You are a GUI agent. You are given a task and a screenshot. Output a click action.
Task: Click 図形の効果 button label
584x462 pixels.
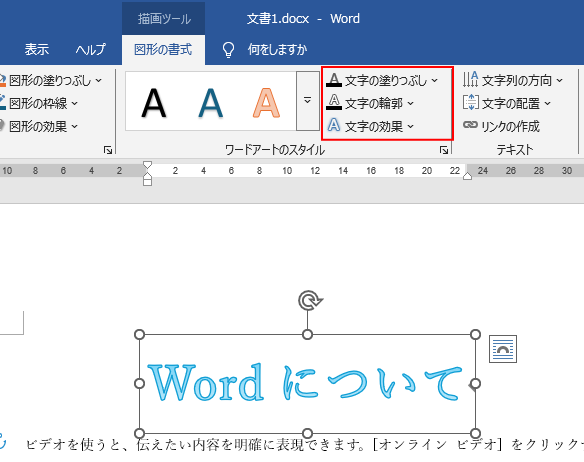pyautogui.click(x=38, y=126)
